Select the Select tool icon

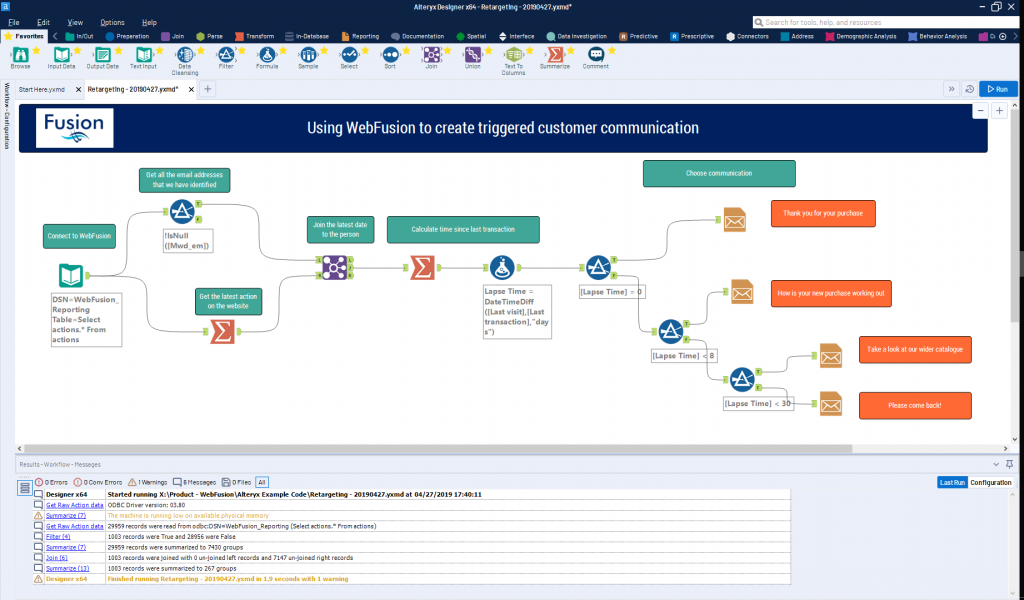pos(349,55)
